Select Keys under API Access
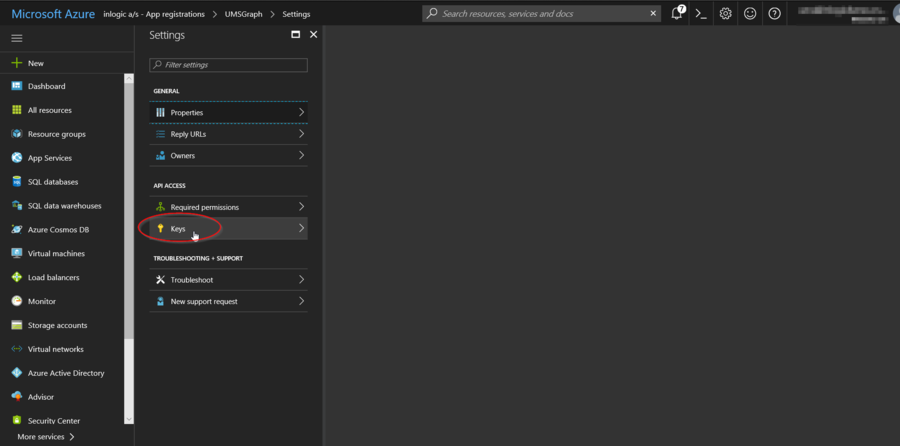900x446 pixels. [178, 229]
